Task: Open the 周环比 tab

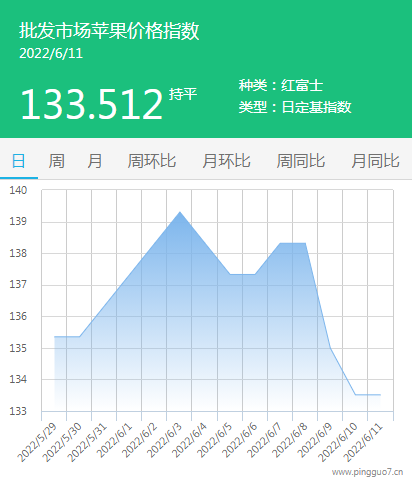Action: [152, 161]
